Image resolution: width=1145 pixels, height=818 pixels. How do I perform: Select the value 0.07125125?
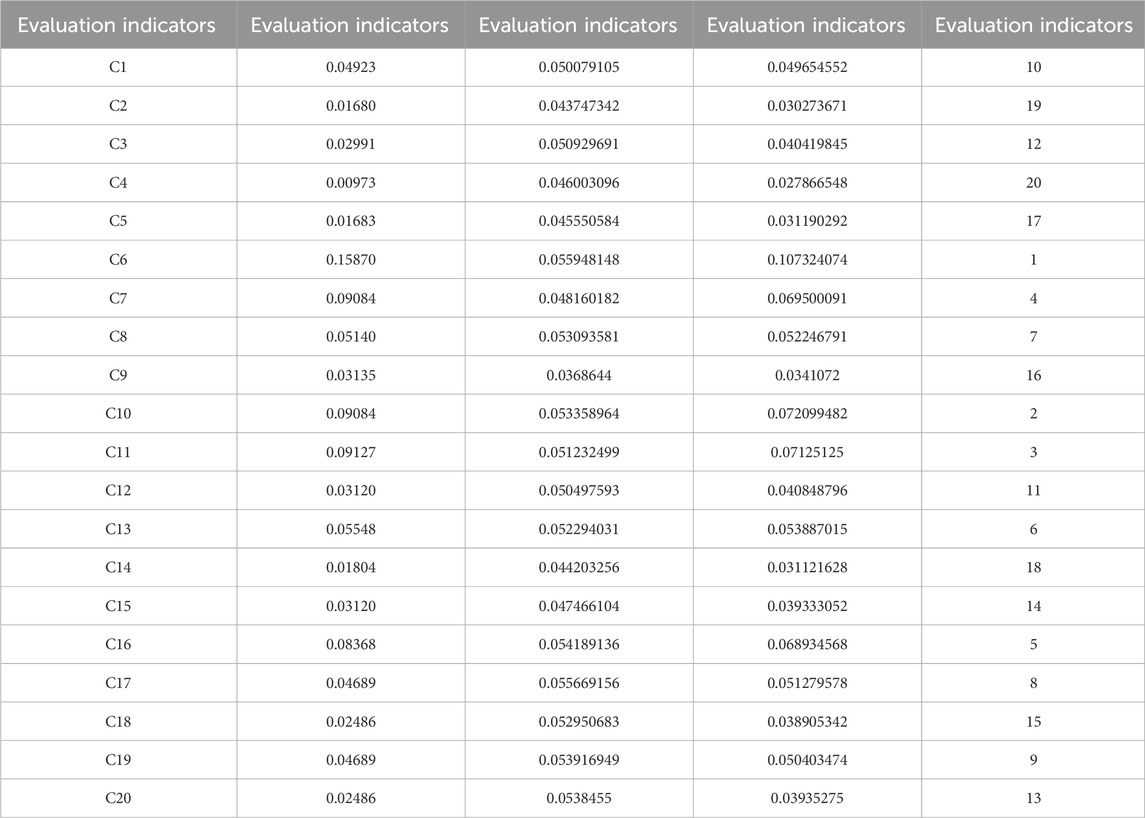pyautogui.click(x=806, y=452)
